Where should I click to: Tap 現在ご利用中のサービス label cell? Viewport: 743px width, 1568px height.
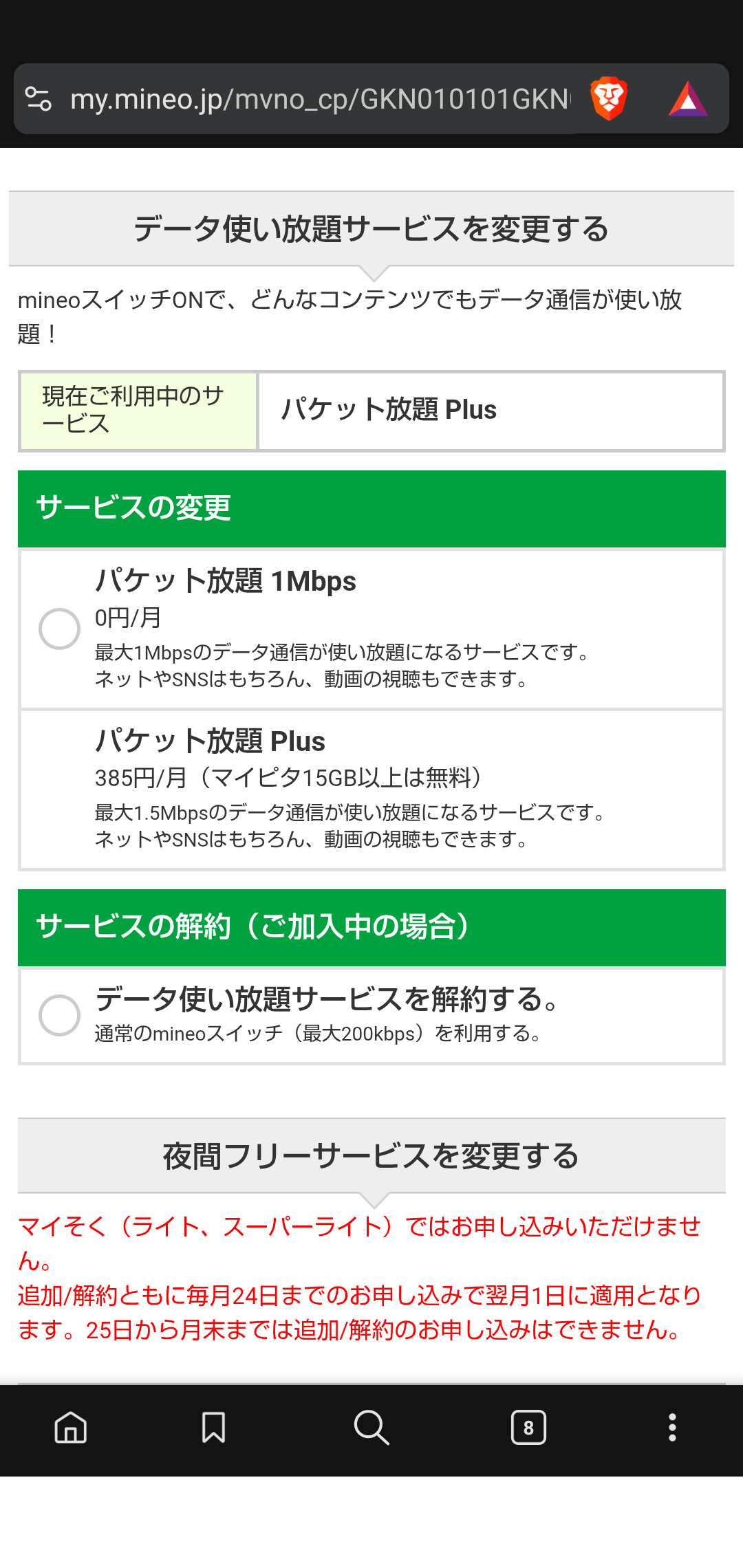tap(138, 411)
